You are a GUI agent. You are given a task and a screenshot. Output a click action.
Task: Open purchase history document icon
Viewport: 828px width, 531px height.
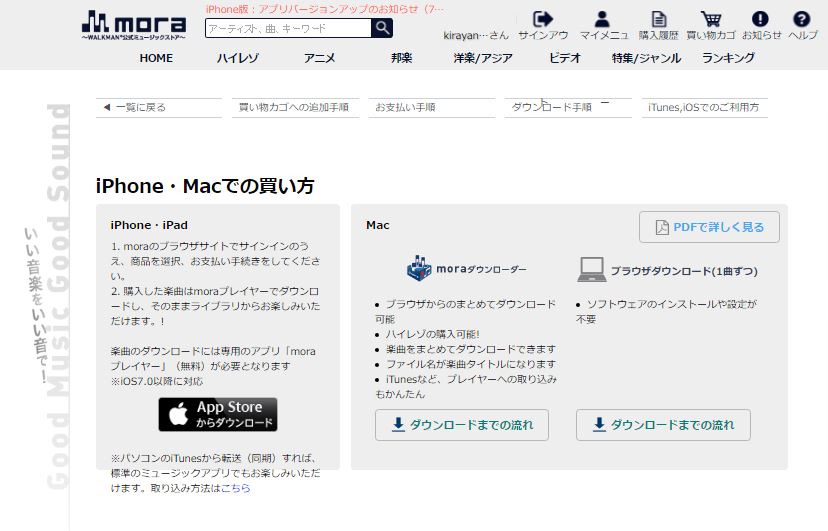(x=658, y=20)
